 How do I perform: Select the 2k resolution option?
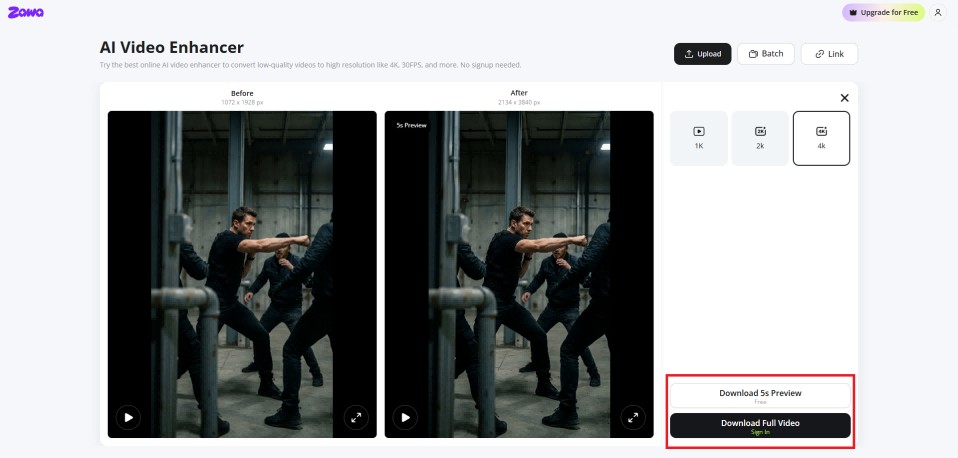760,138
